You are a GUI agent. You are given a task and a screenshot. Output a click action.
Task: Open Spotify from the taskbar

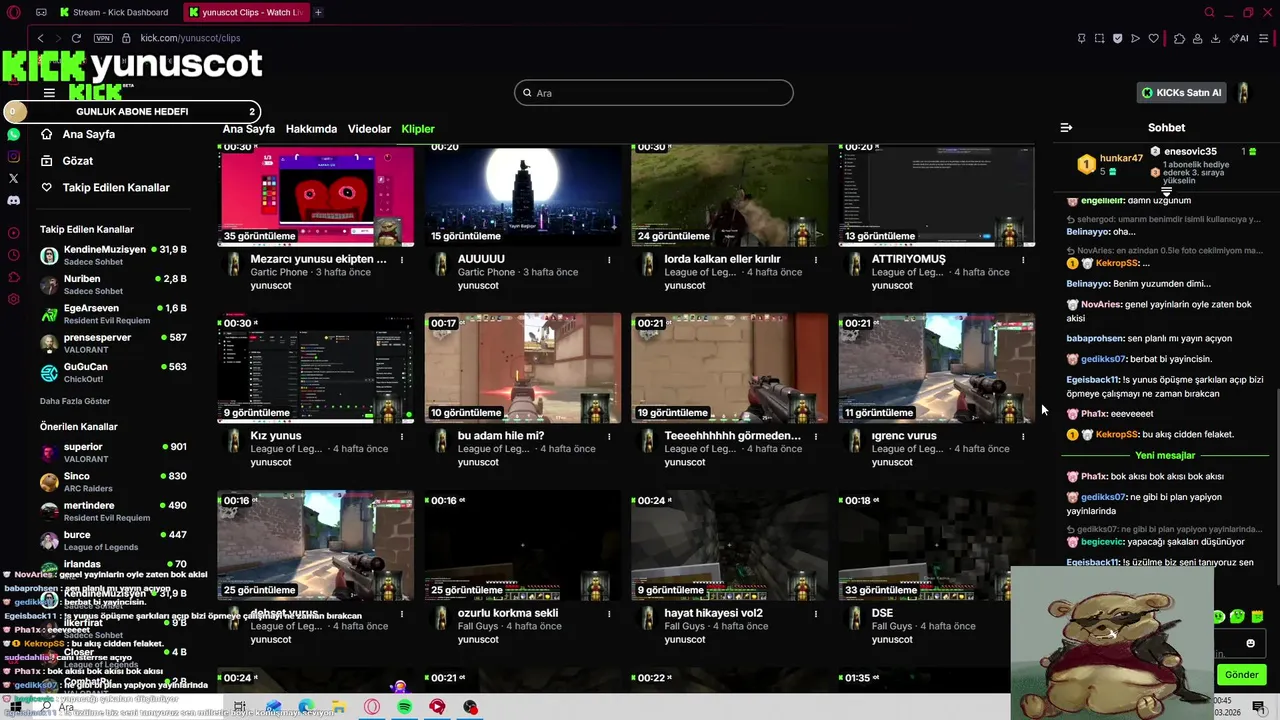405,707
